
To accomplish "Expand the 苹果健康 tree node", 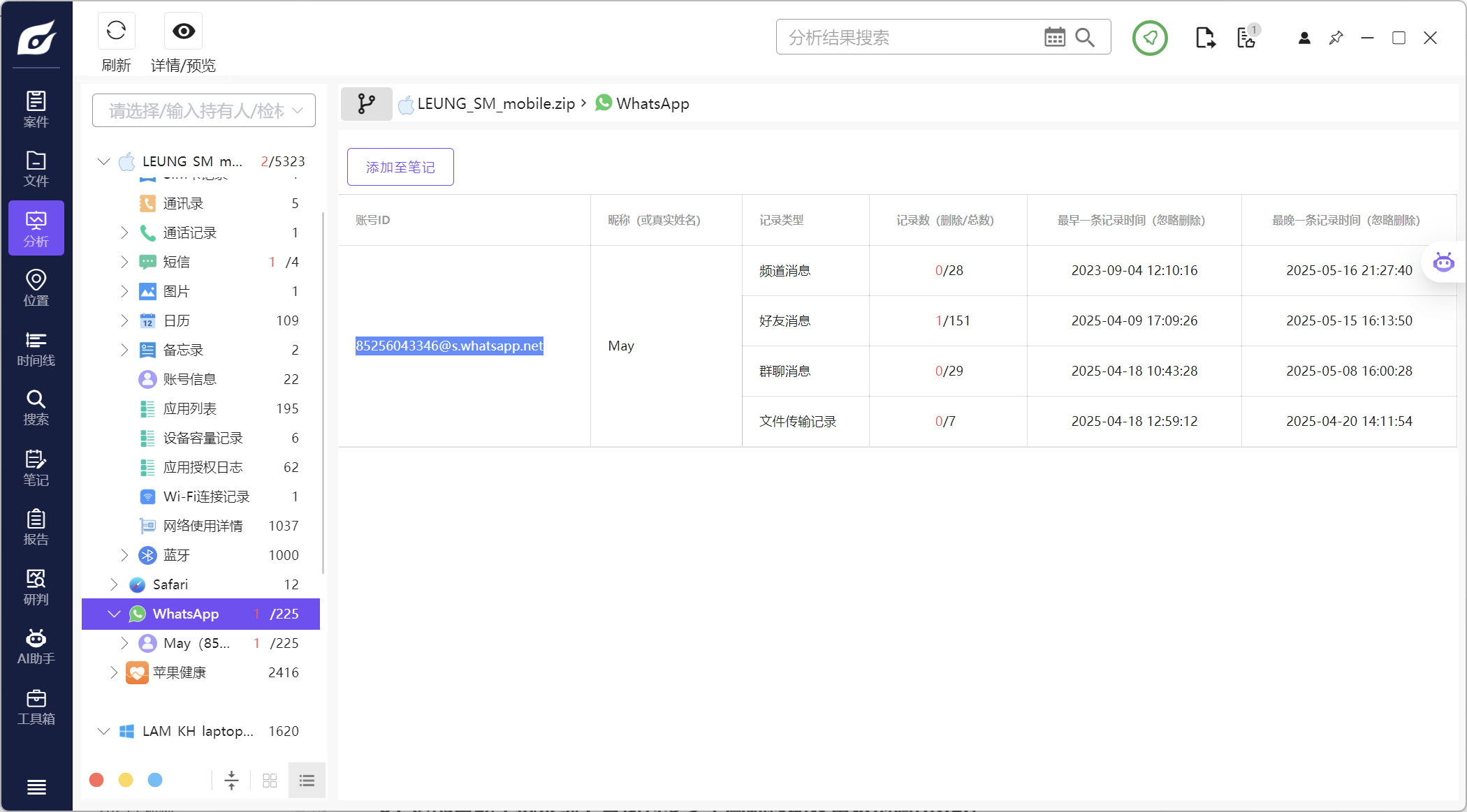I will pos(114,672).
